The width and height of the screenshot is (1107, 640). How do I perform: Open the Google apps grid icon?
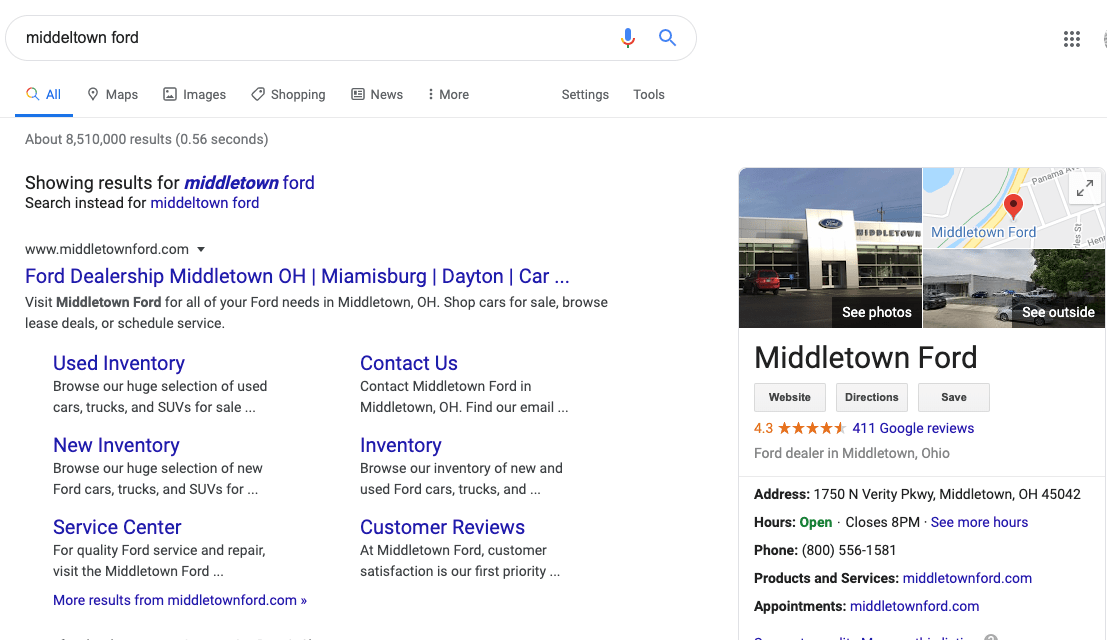1072,39
